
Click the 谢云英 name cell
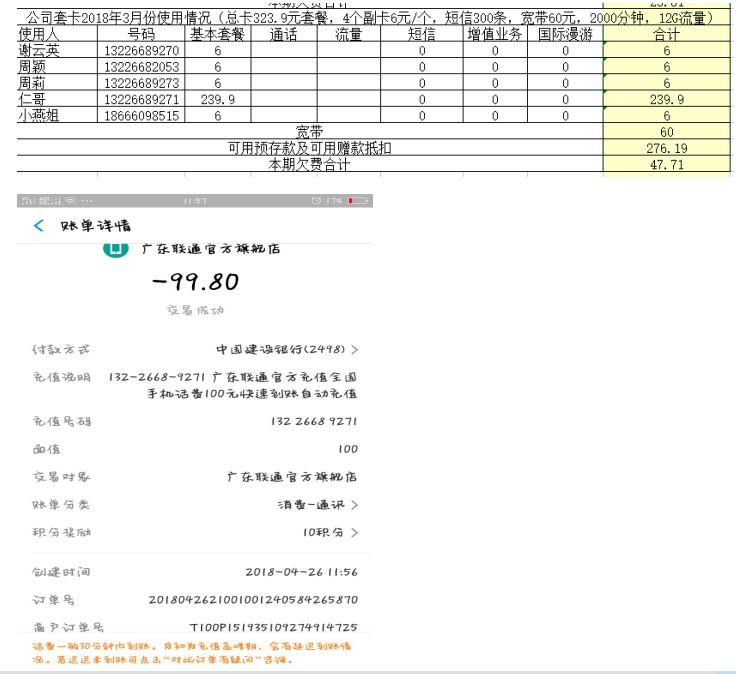(40, 51)
